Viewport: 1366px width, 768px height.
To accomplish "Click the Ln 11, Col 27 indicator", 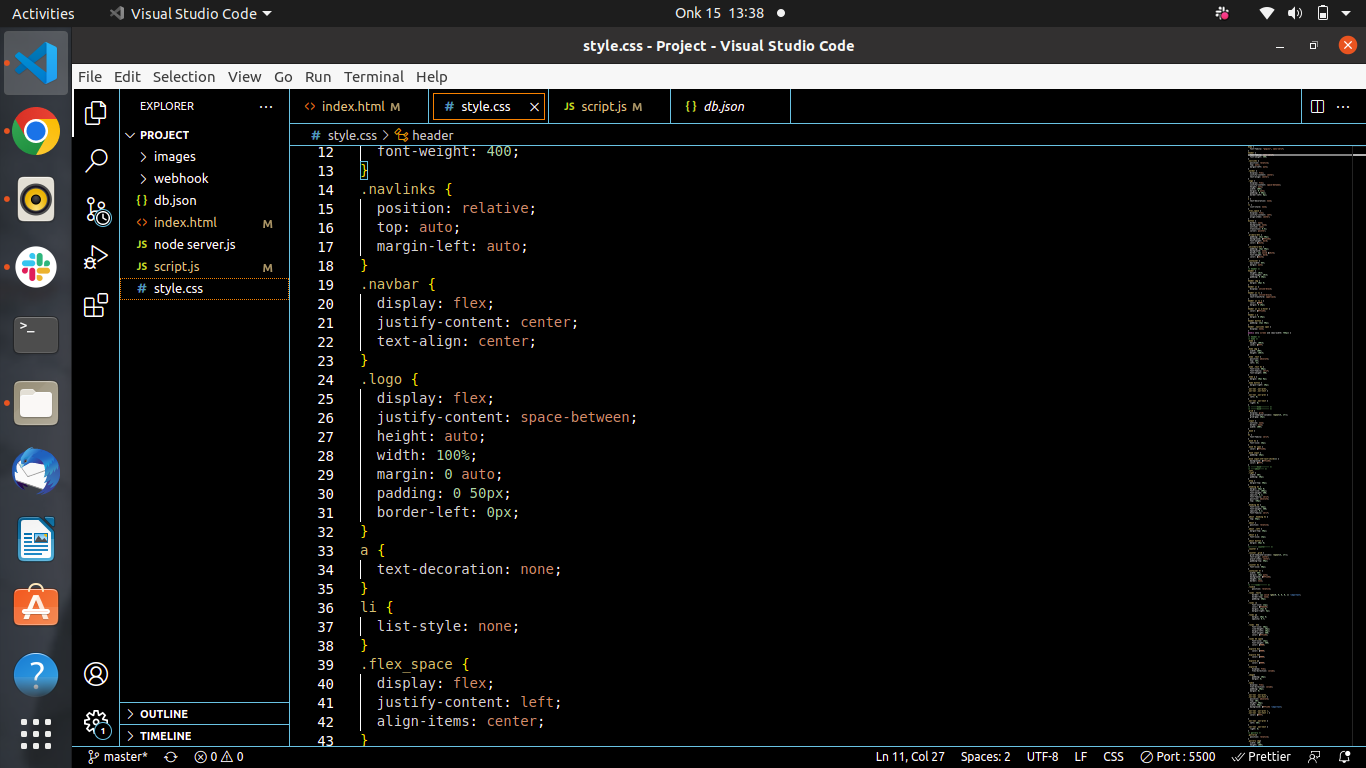I will pos(910,757).
